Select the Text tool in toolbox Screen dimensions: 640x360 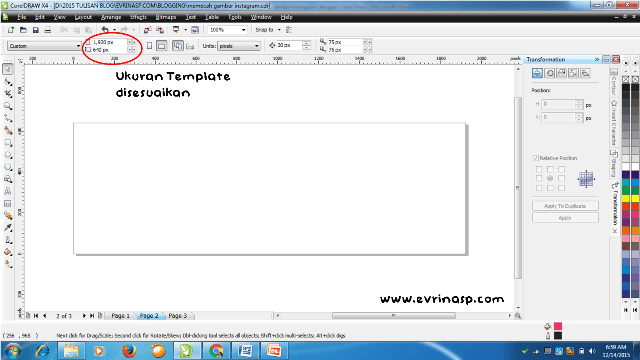point(8,191)
